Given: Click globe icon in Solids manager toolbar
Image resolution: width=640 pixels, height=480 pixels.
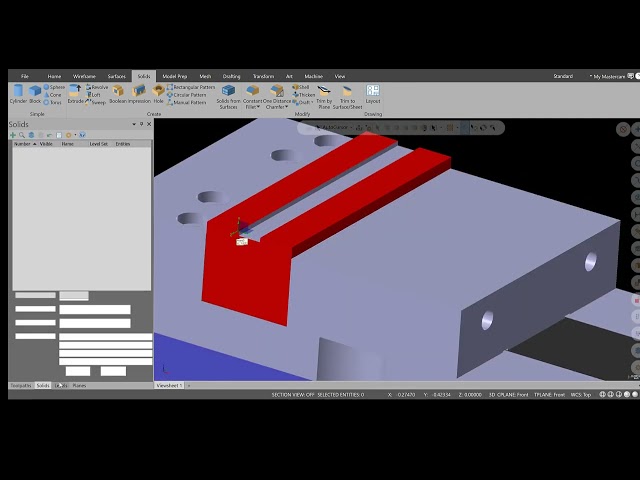Looking at the screenshot, I should point(31,135).
